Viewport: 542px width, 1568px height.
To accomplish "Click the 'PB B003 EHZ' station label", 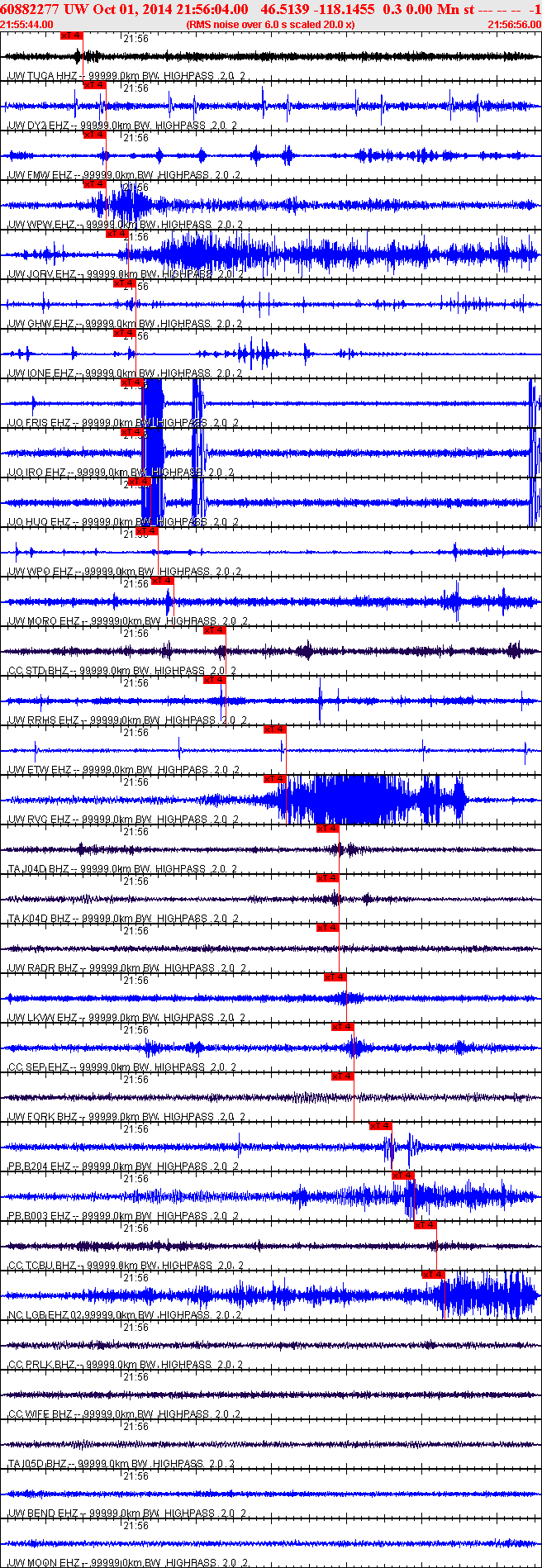I will coord(40,1216).
